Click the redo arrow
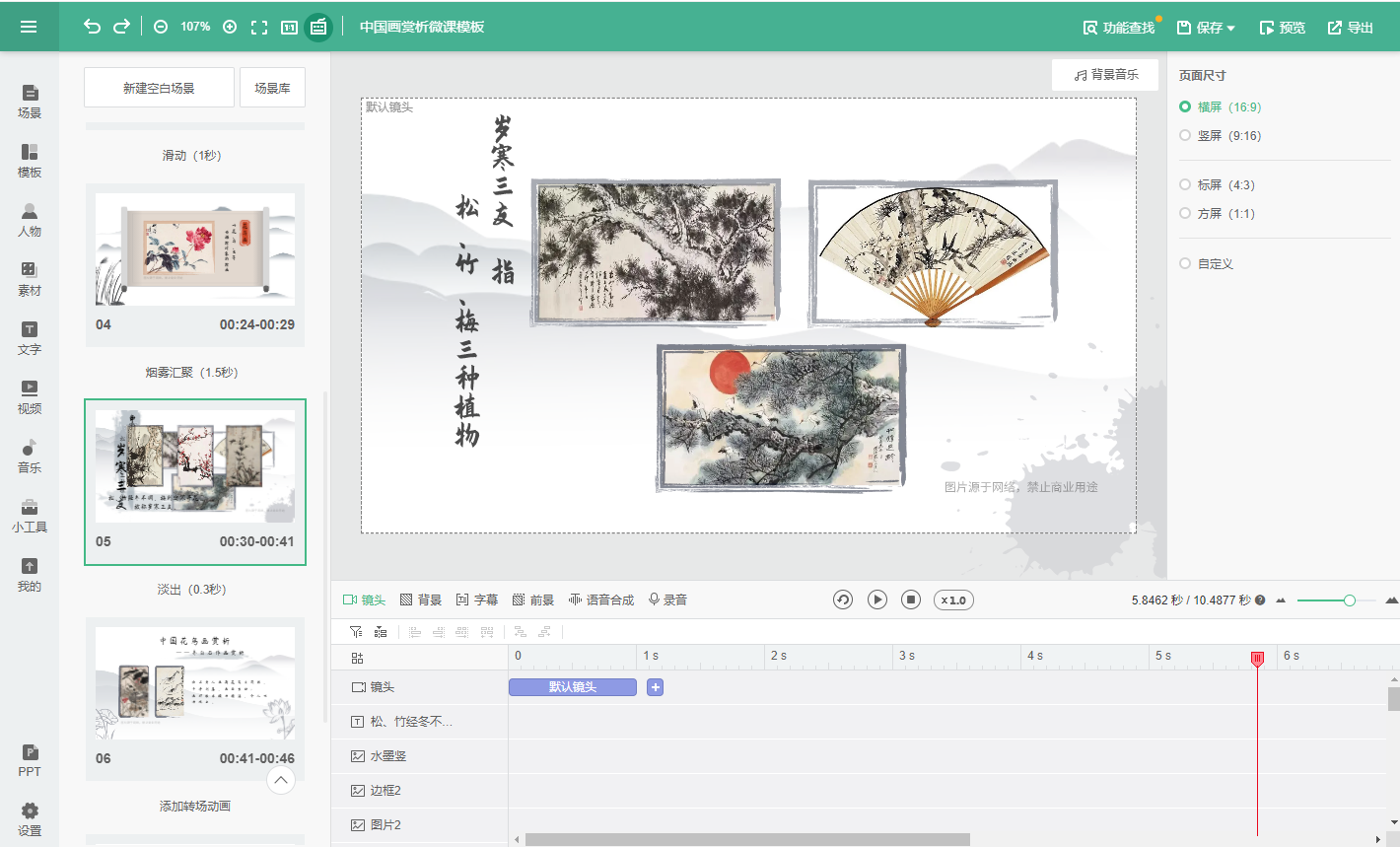The image size is (1400, 847). (121, 27)
